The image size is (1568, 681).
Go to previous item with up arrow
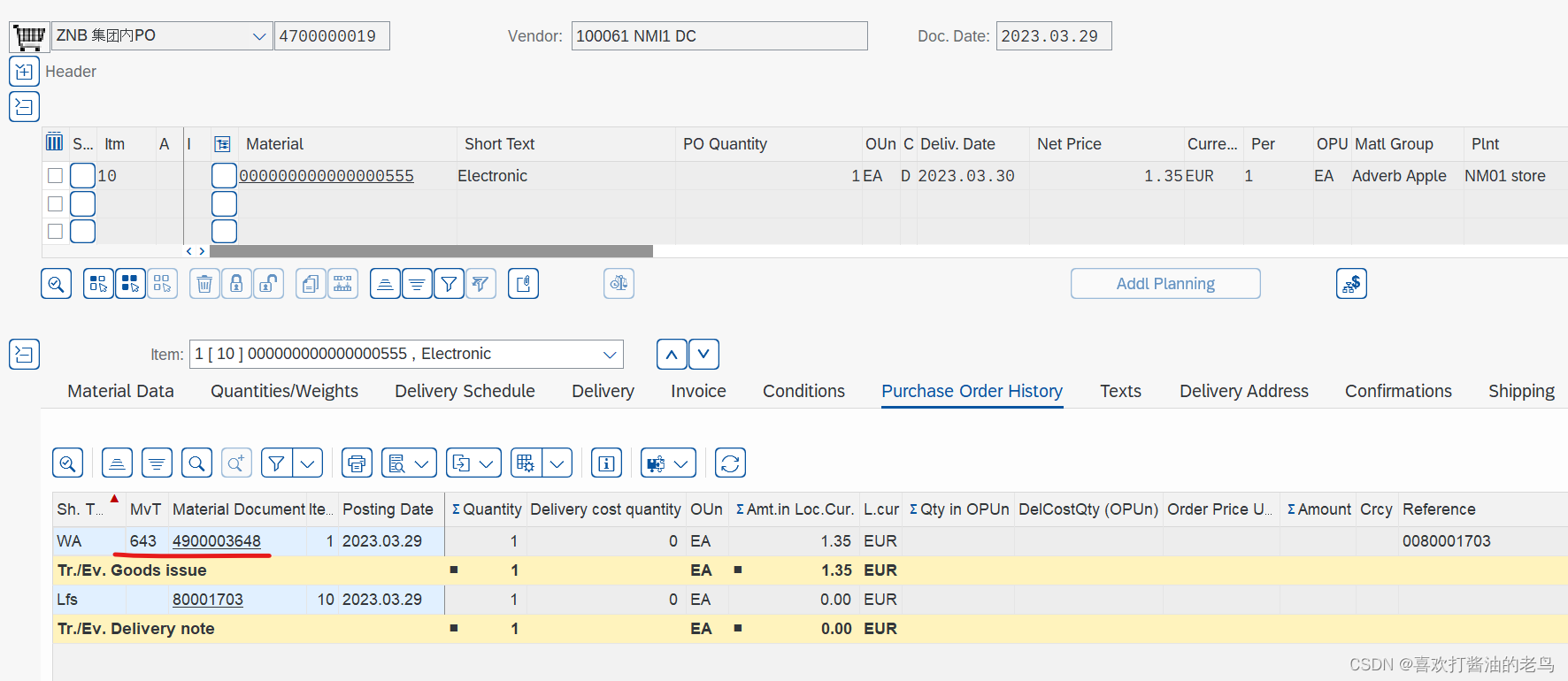coord(672,355)
